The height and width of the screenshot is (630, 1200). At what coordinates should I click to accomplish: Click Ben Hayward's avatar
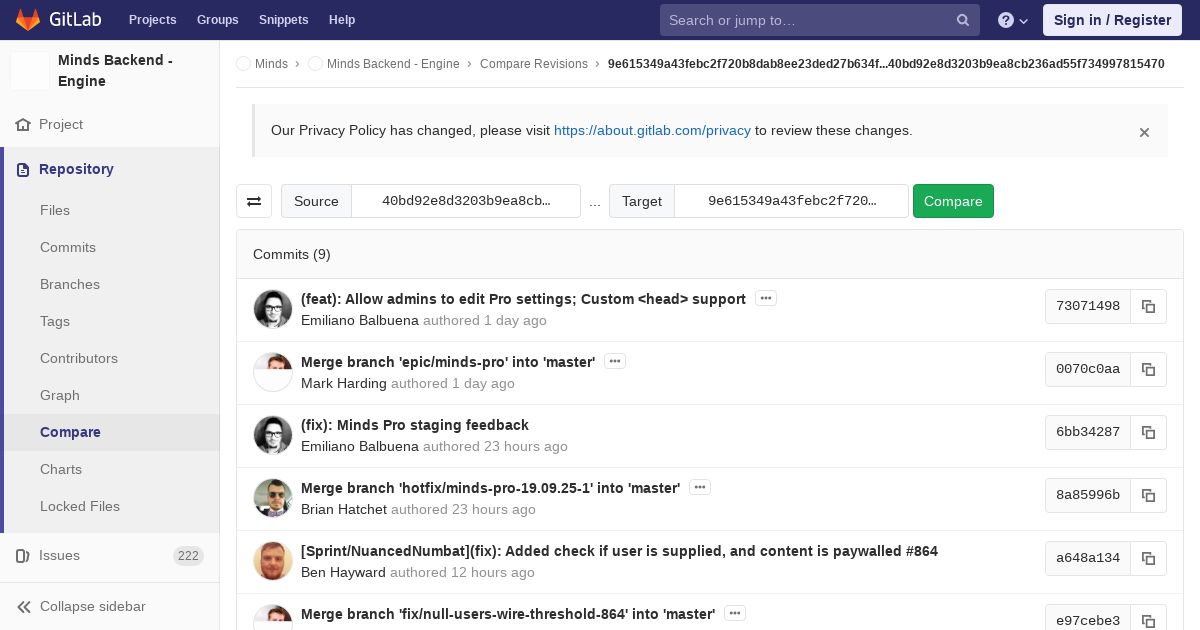[273, 561]
